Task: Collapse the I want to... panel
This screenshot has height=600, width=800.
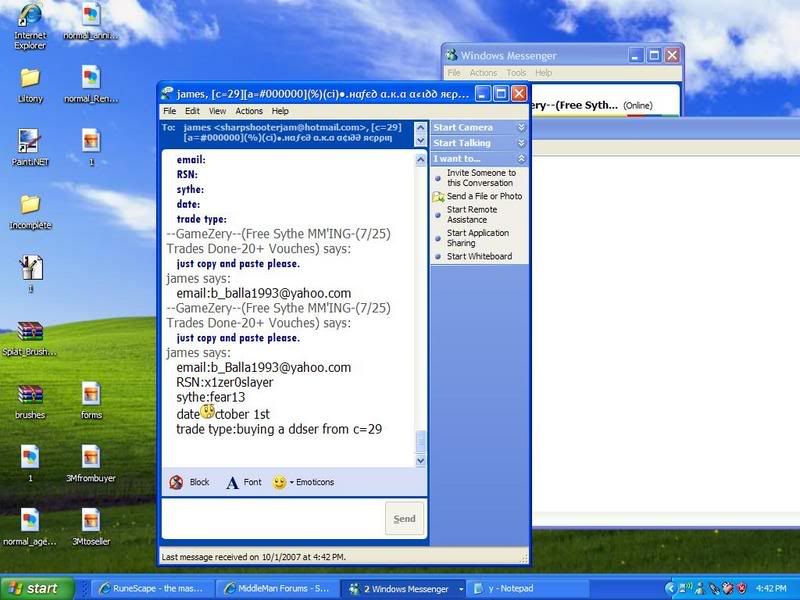Action: (x=521, y=159)
